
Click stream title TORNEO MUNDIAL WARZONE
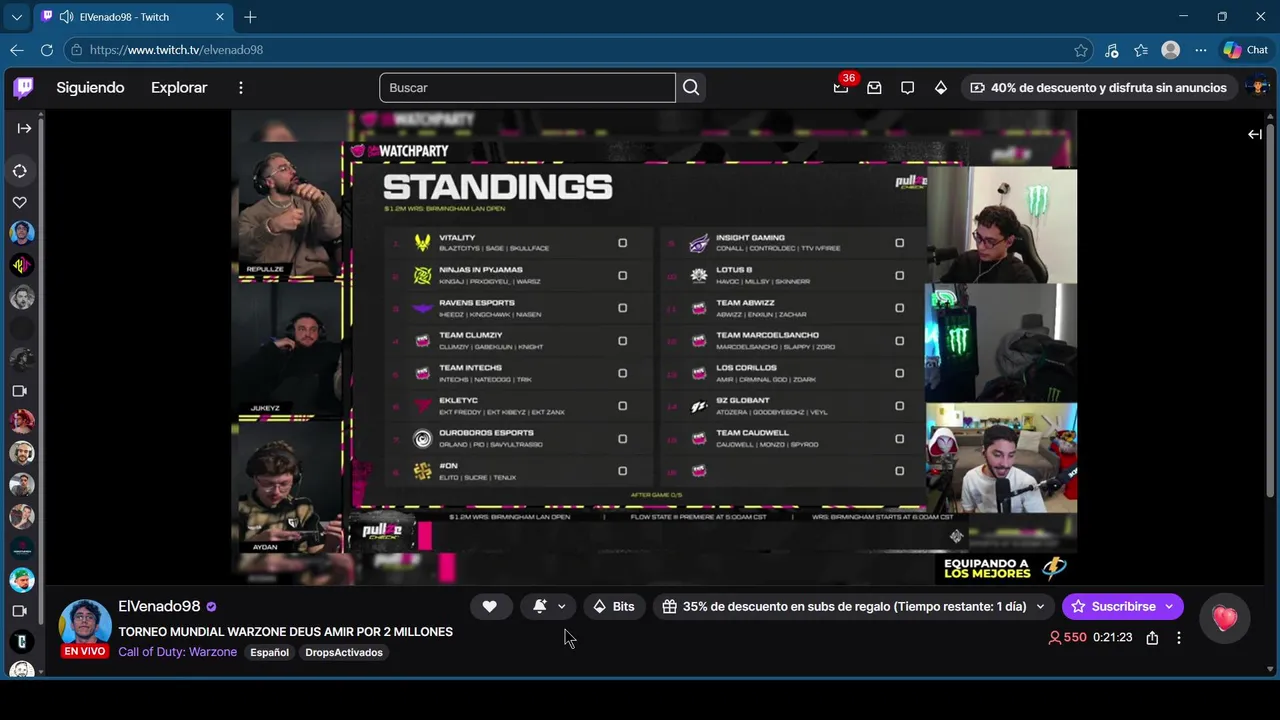point(285,632)
